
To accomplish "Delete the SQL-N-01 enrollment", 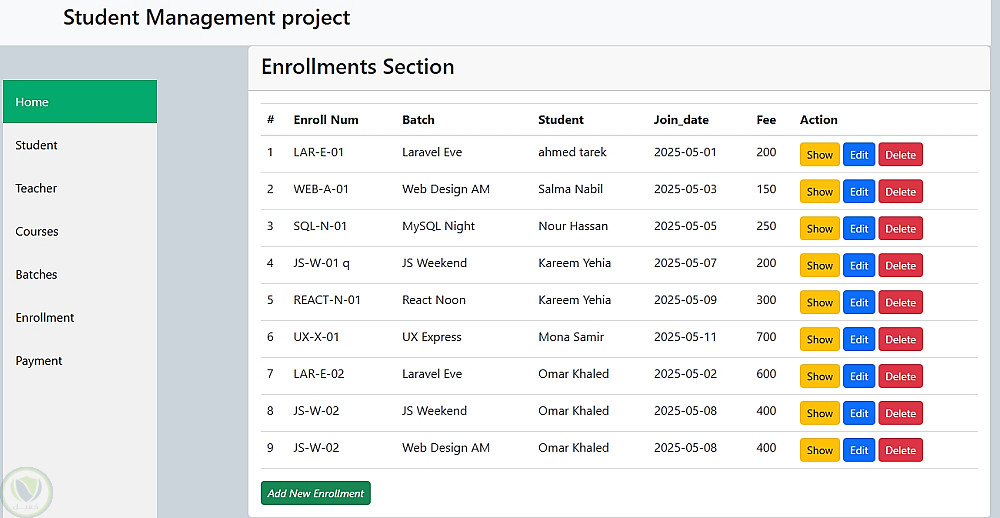I will [x=900, y=229].
